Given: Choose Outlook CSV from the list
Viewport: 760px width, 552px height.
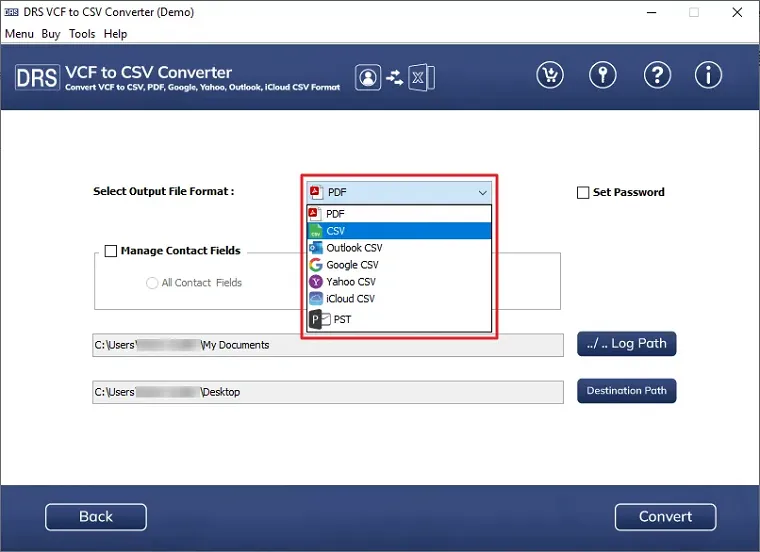Looking at the screenshot, I should pyautogui.click(x=399, y=248).
